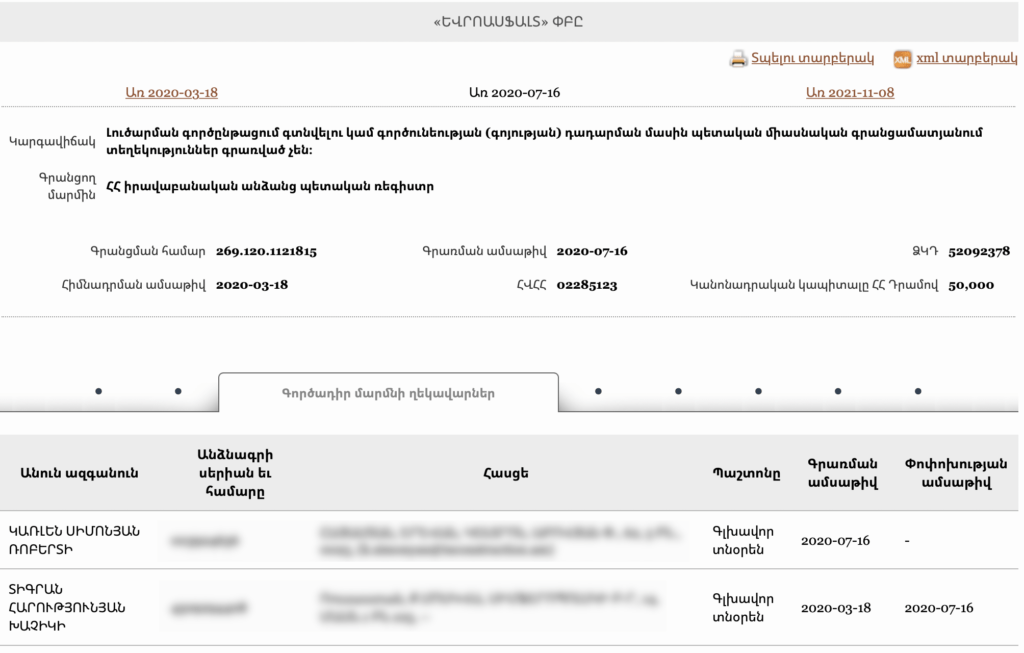Click the «ԵՎՐՈԱՍՖԱԼՏ» ՓԲԸ title
This screenshot has height=653, width=1024.
[x=508, y=22]
